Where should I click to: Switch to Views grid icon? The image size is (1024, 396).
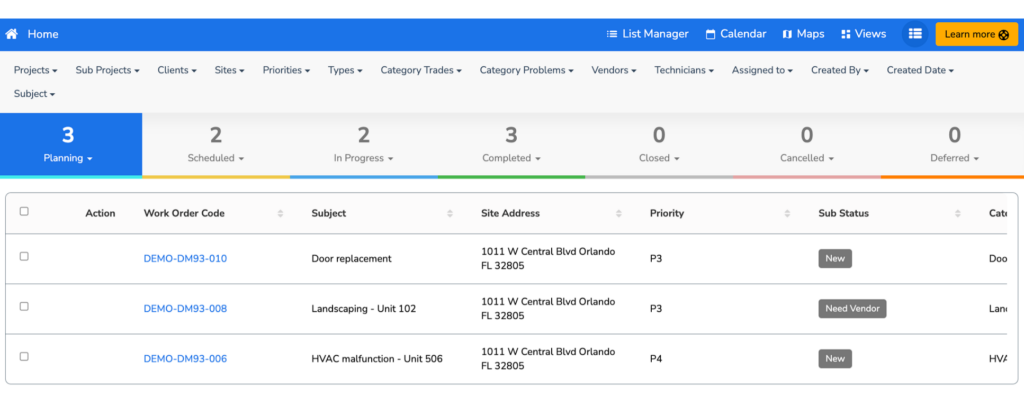point(846,34)
